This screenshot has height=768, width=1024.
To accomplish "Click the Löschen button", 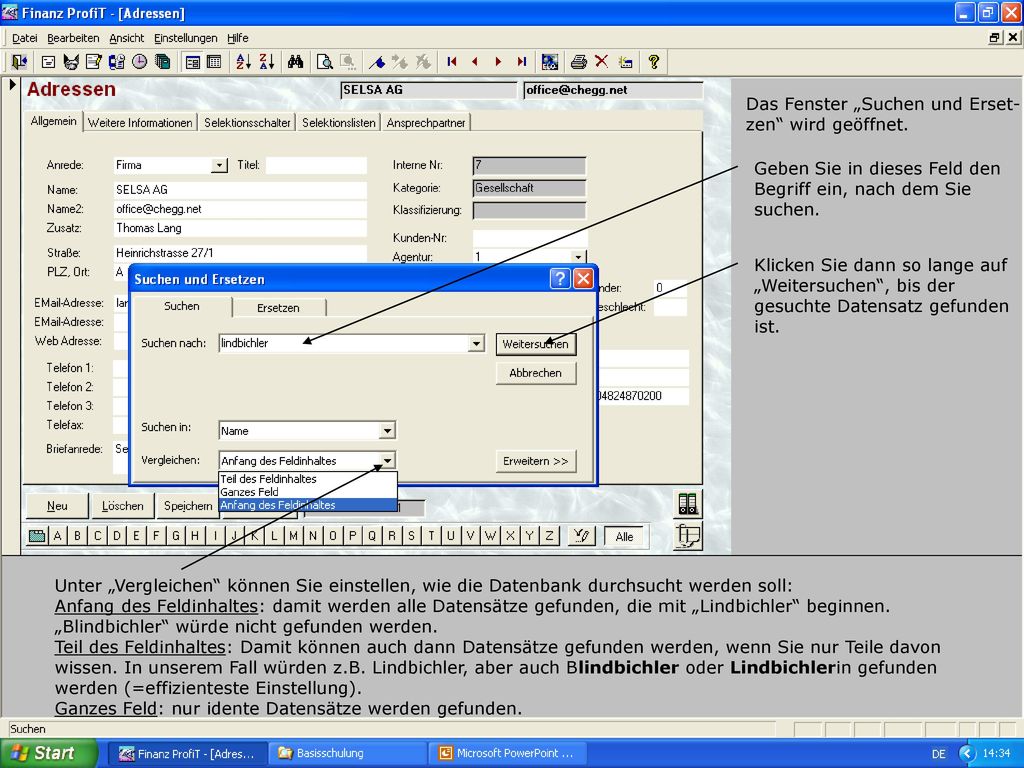I will pyautogui.click(x=122, y=506).
